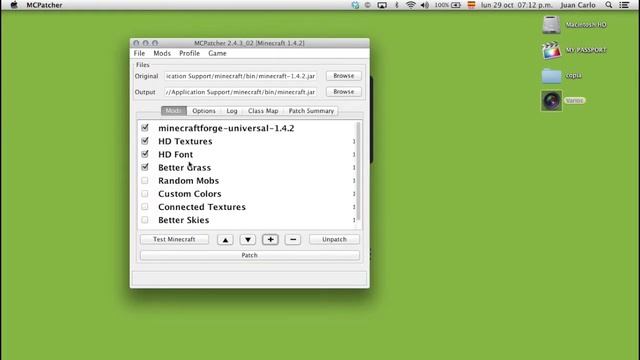Enable the Random Mobs mod

coord(145,180)
